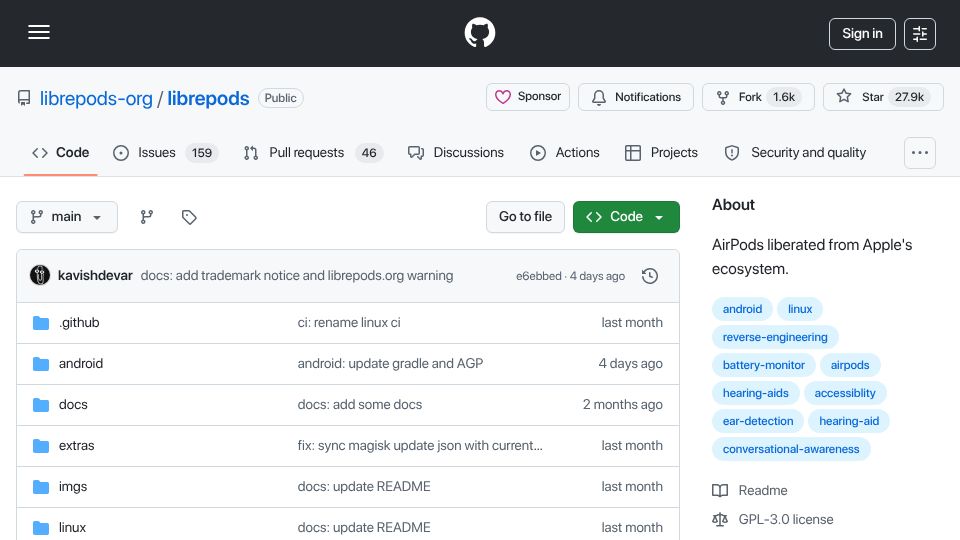This screenshot has width=960, height=540.
Task: Open latest commit trademark notice message
Action: [x=297, y=276]
